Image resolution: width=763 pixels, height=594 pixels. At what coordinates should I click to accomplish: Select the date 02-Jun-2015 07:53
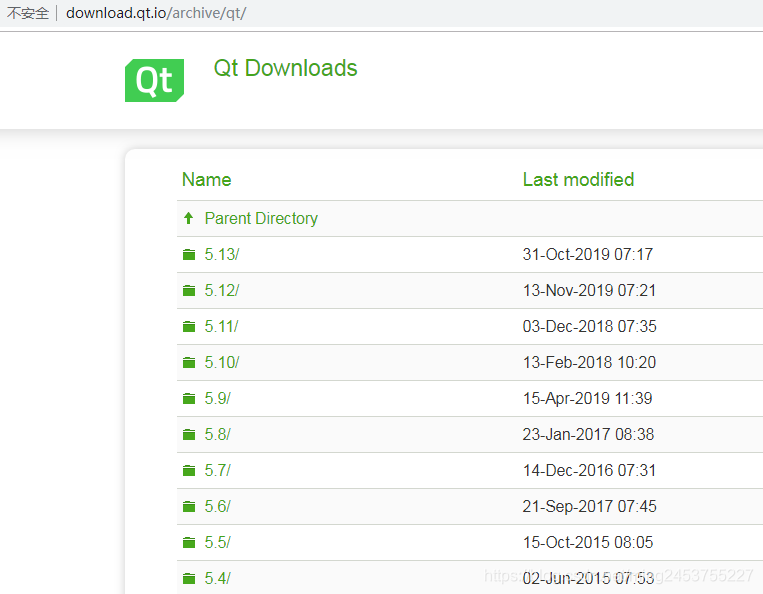point(588,578)
